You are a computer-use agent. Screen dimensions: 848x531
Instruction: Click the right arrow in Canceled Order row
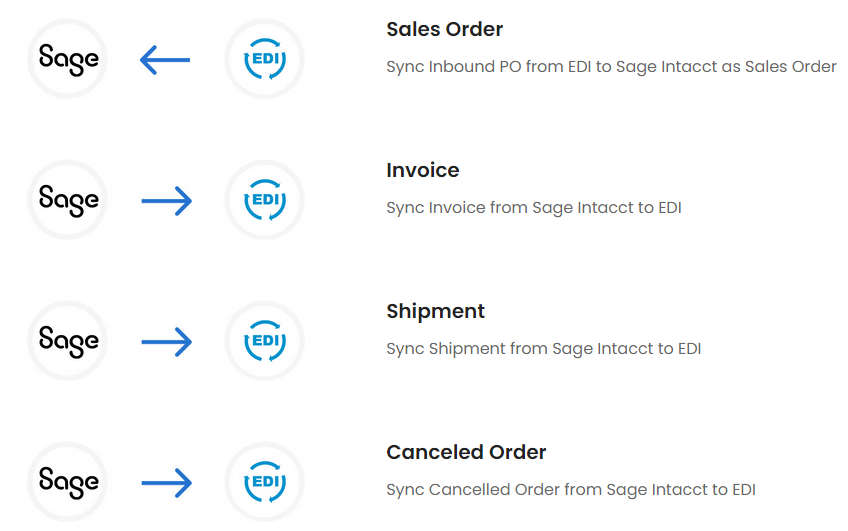click(166, 484)
